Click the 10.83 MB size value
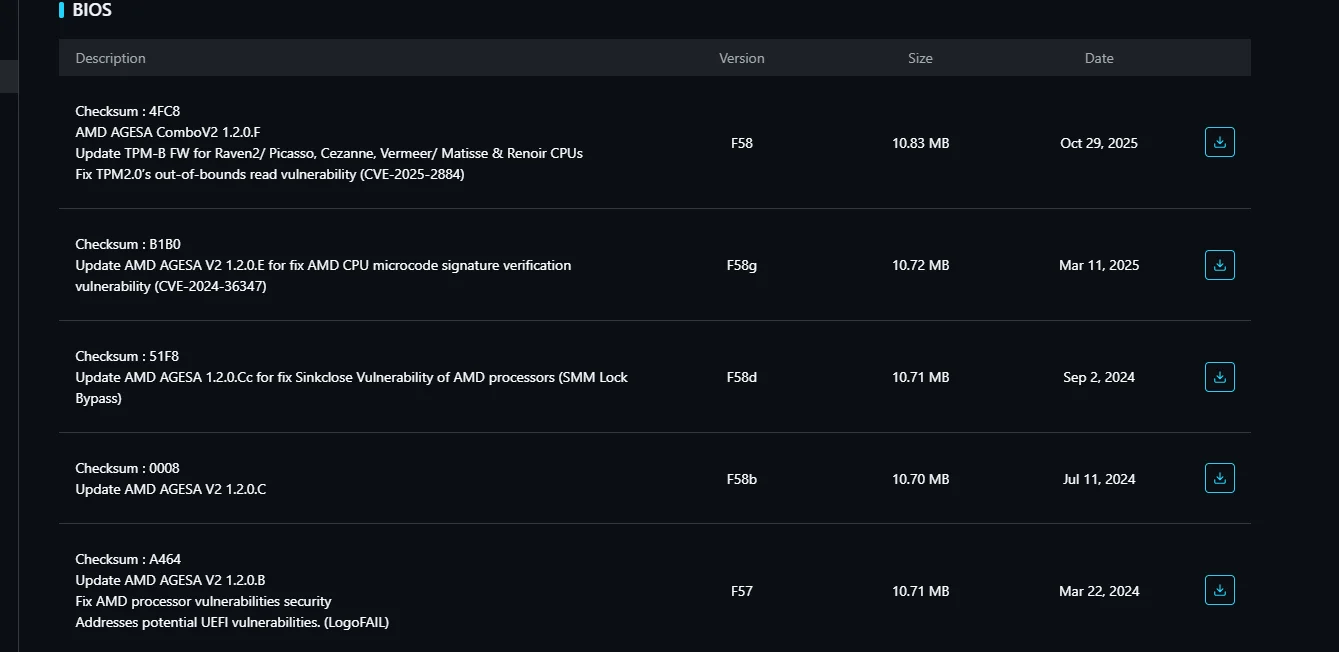The width and height of the screenshot is (1339, 652). (920, 143)
